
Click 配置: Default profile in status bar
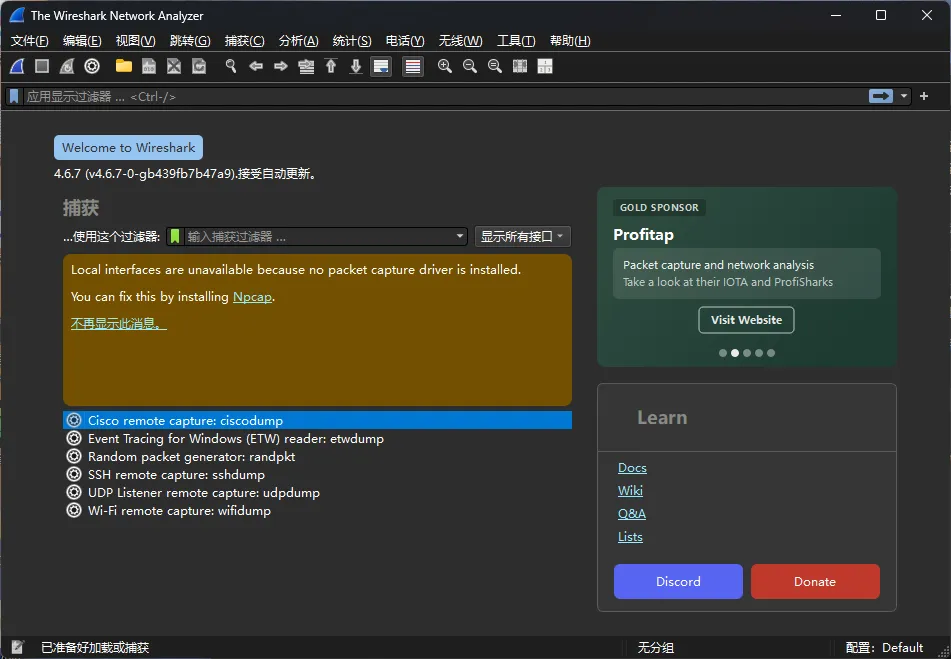(x=884, y=647)
